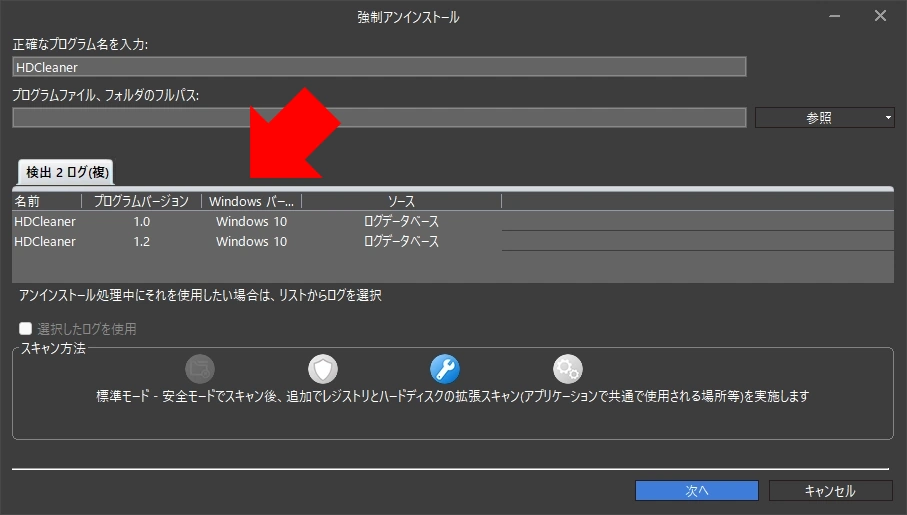Image resolution: width=907 pixels, height=515 pixels.
Task: Click ログデータベース in the version 1.0 row
Action: [x=401, y=222]
